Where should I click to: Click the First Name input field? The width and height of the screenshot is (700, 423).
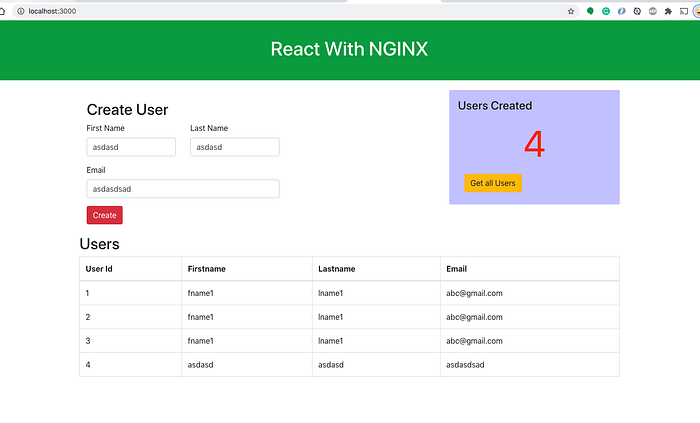131,147
